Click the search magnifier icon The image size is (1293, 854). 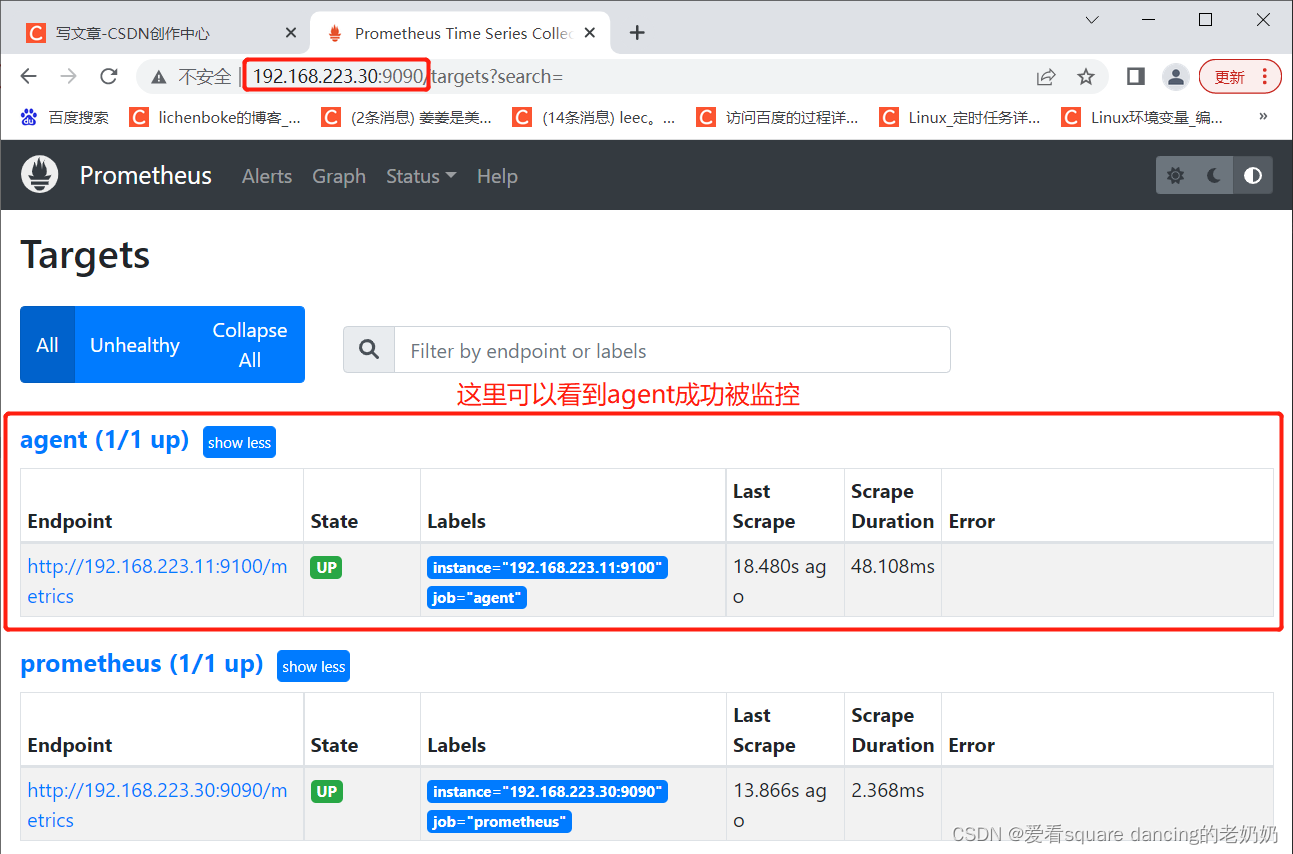tap(369, 350)
